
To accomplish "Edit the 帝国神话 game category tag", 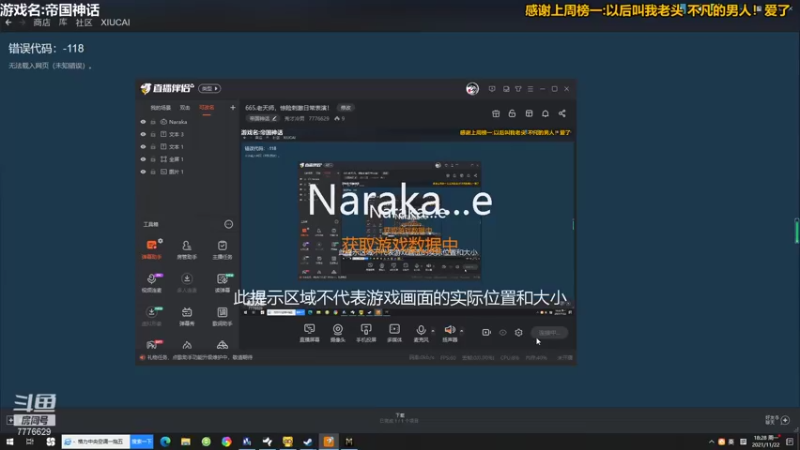I will [x=263, y=118].
